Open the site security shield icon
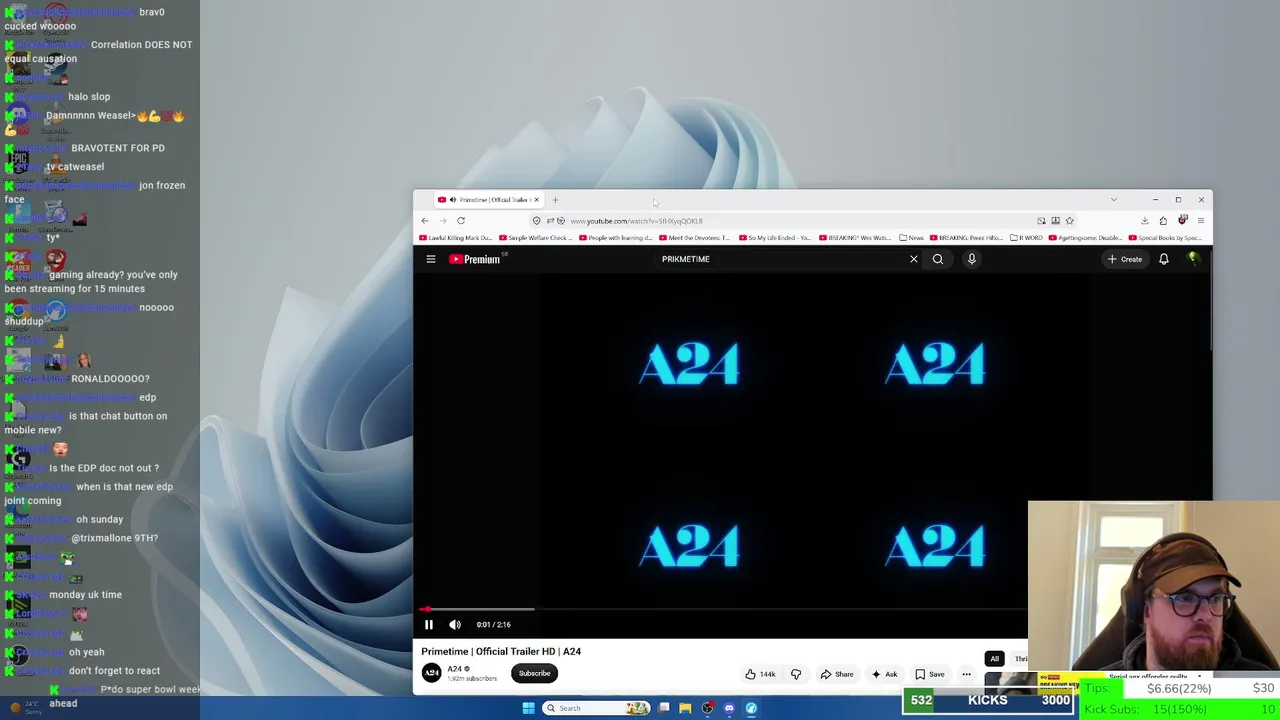 pyautogui.click(x=537, y=221)
